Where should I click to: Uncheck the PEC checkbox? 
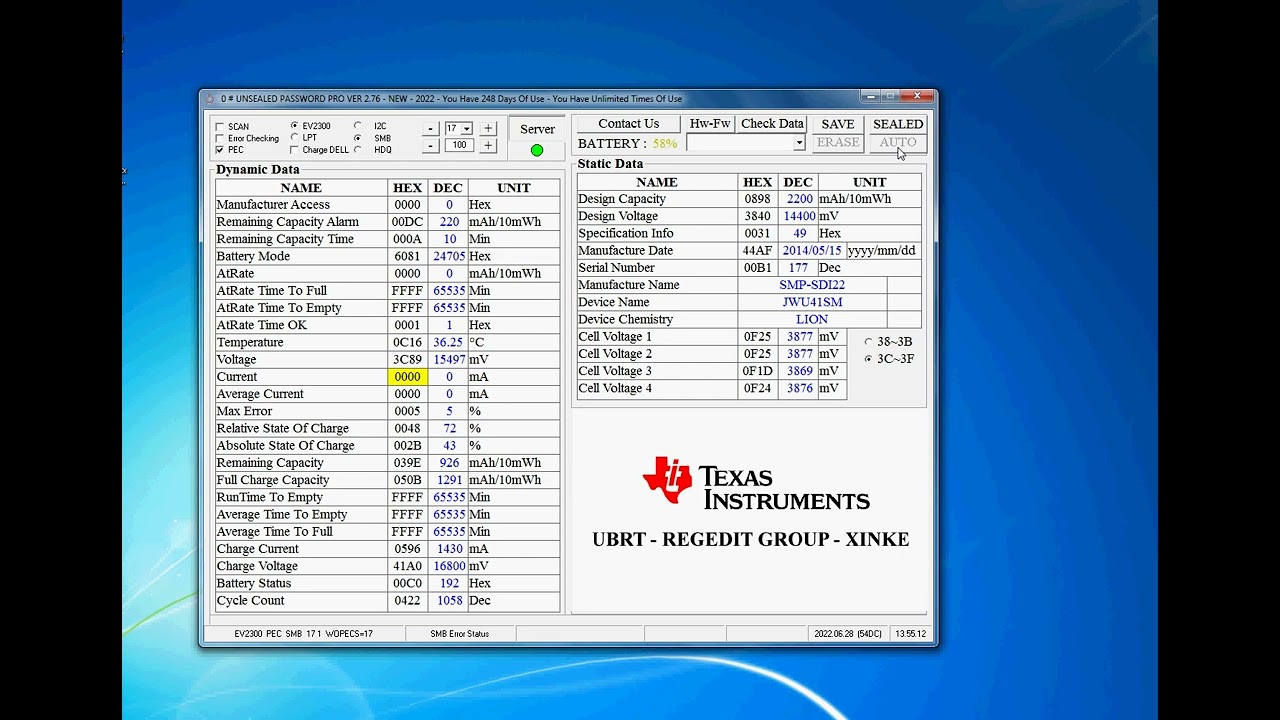[x=220, y=150]
